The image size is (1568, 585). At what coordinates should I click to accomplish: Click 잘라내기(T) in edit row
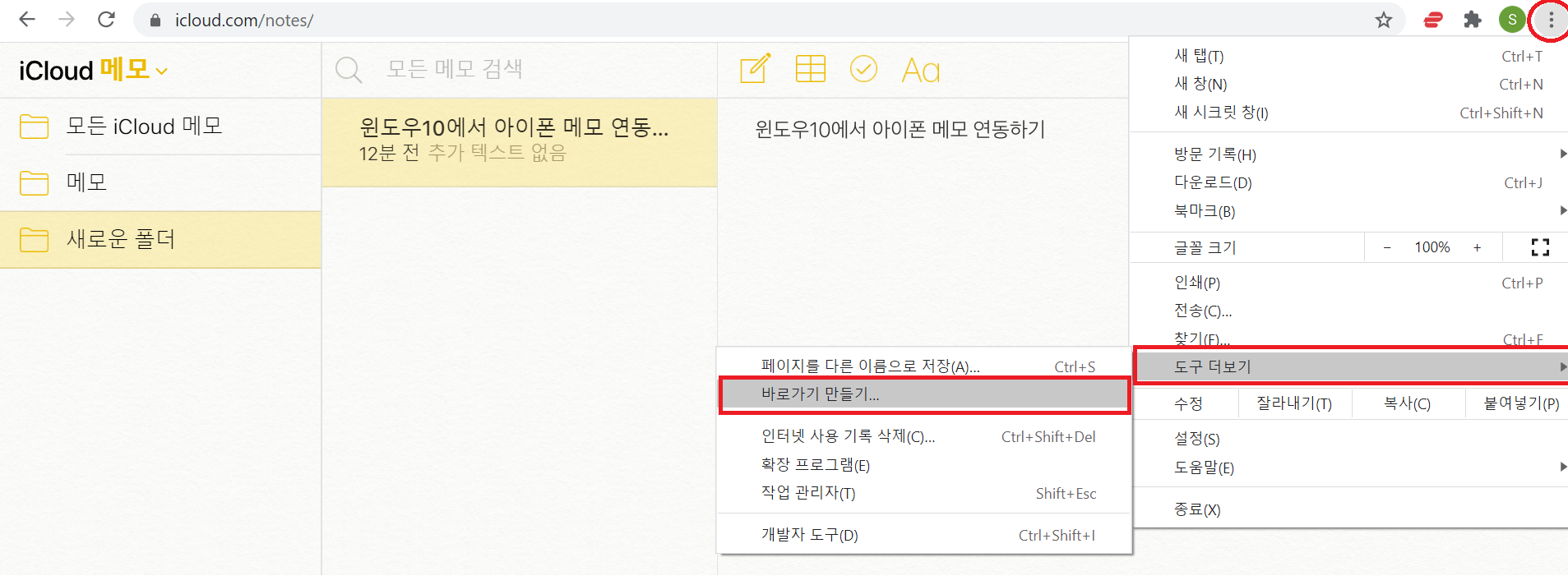[1294, 403]
